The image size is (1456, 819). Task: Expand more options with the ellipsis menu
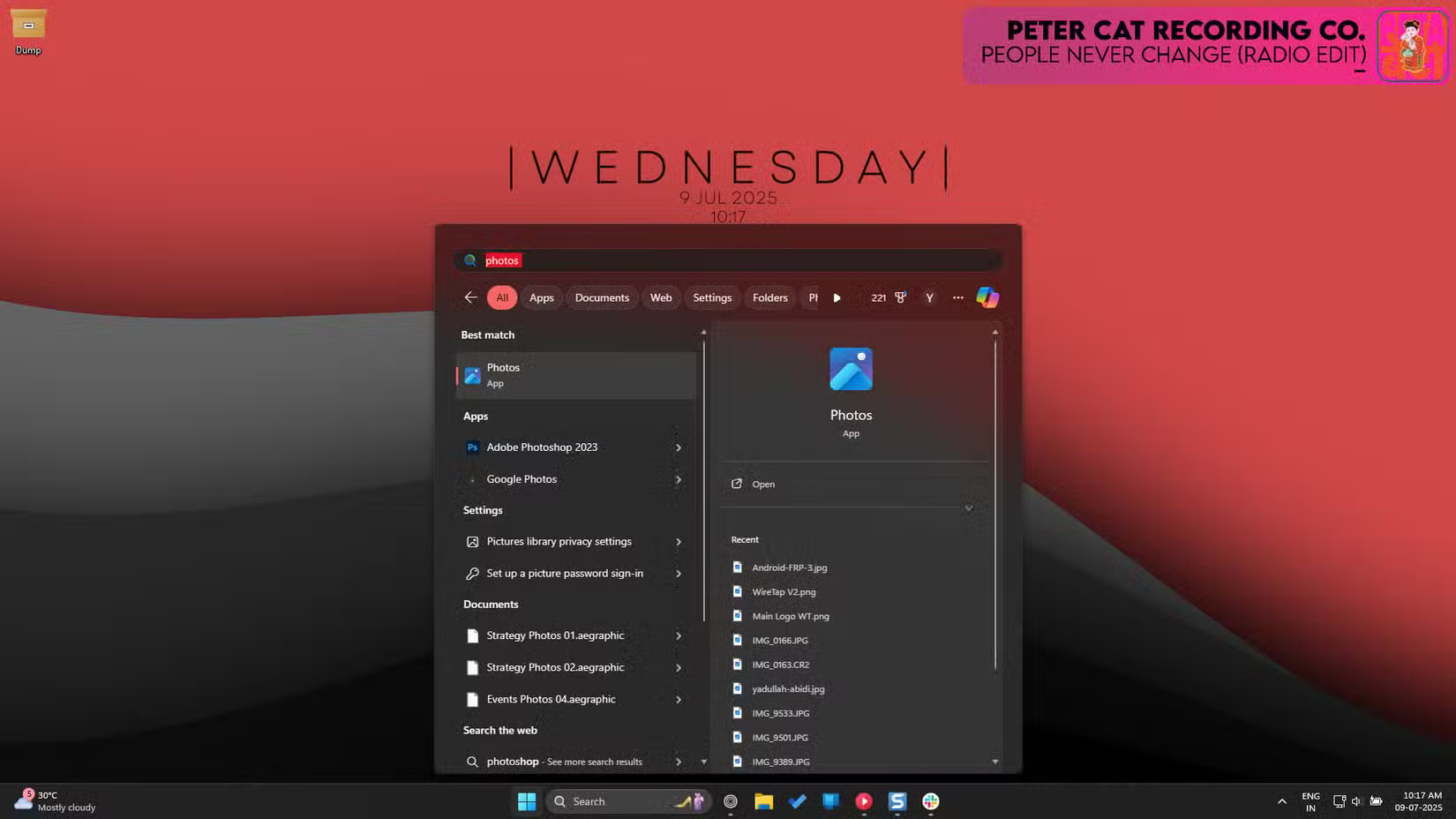click(x=957, y=297)
